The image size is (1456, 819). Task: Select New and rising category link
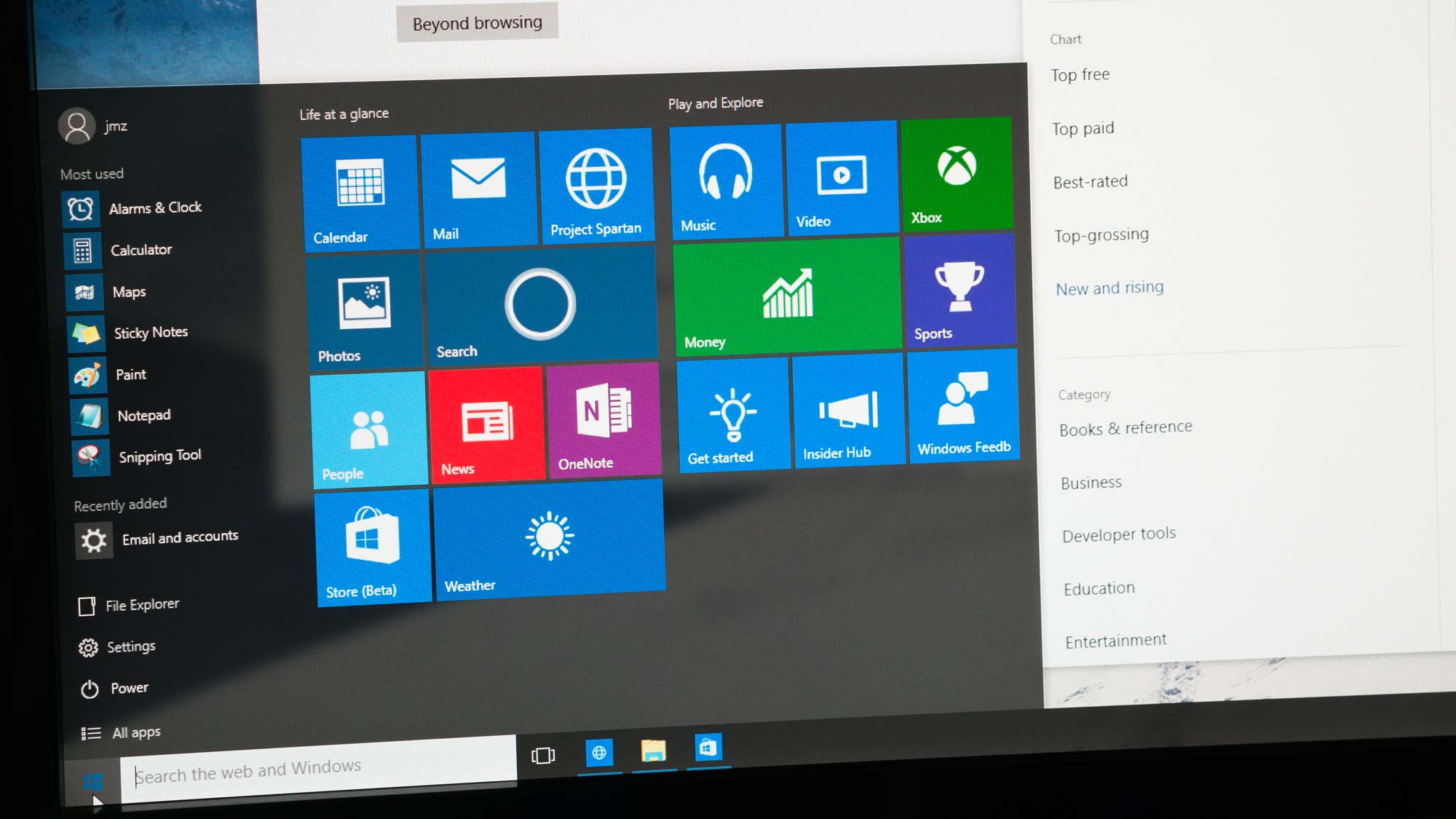point(1108,288)
